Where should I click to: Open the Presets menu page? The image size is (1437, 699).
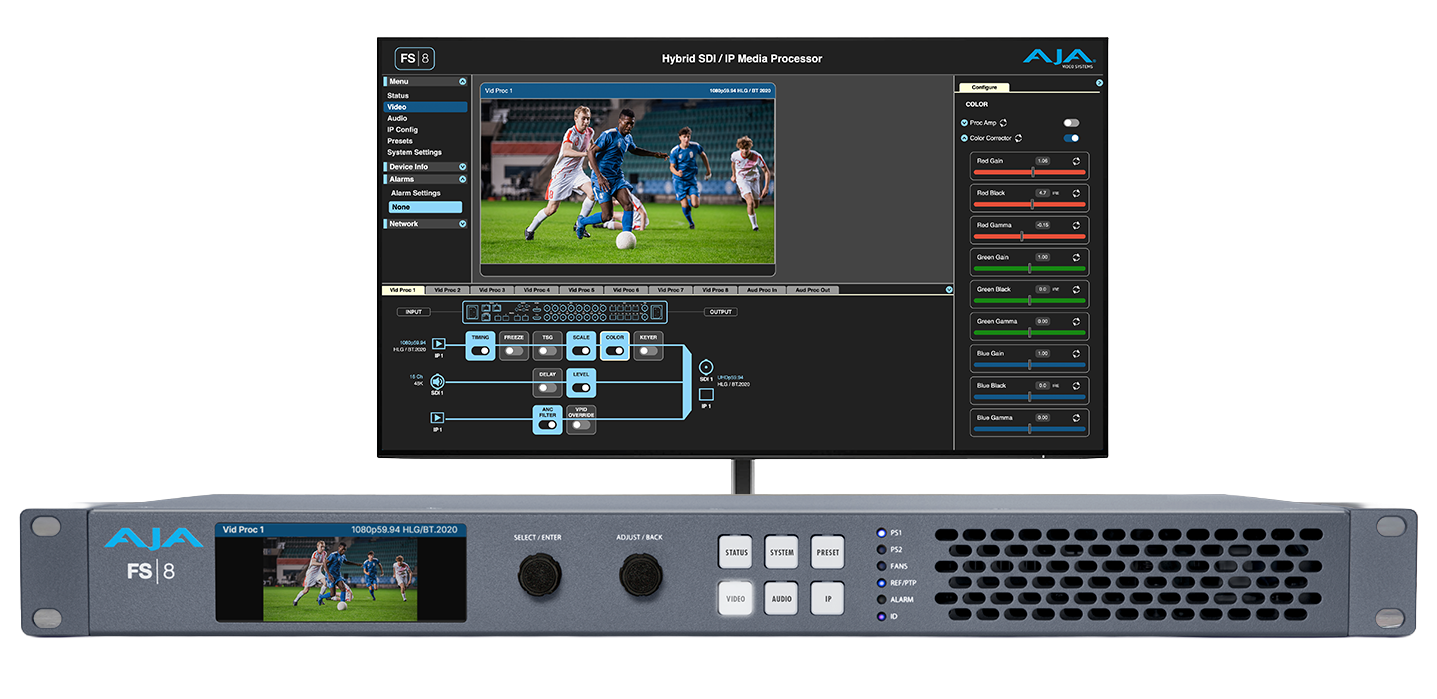tap(400, 141)
